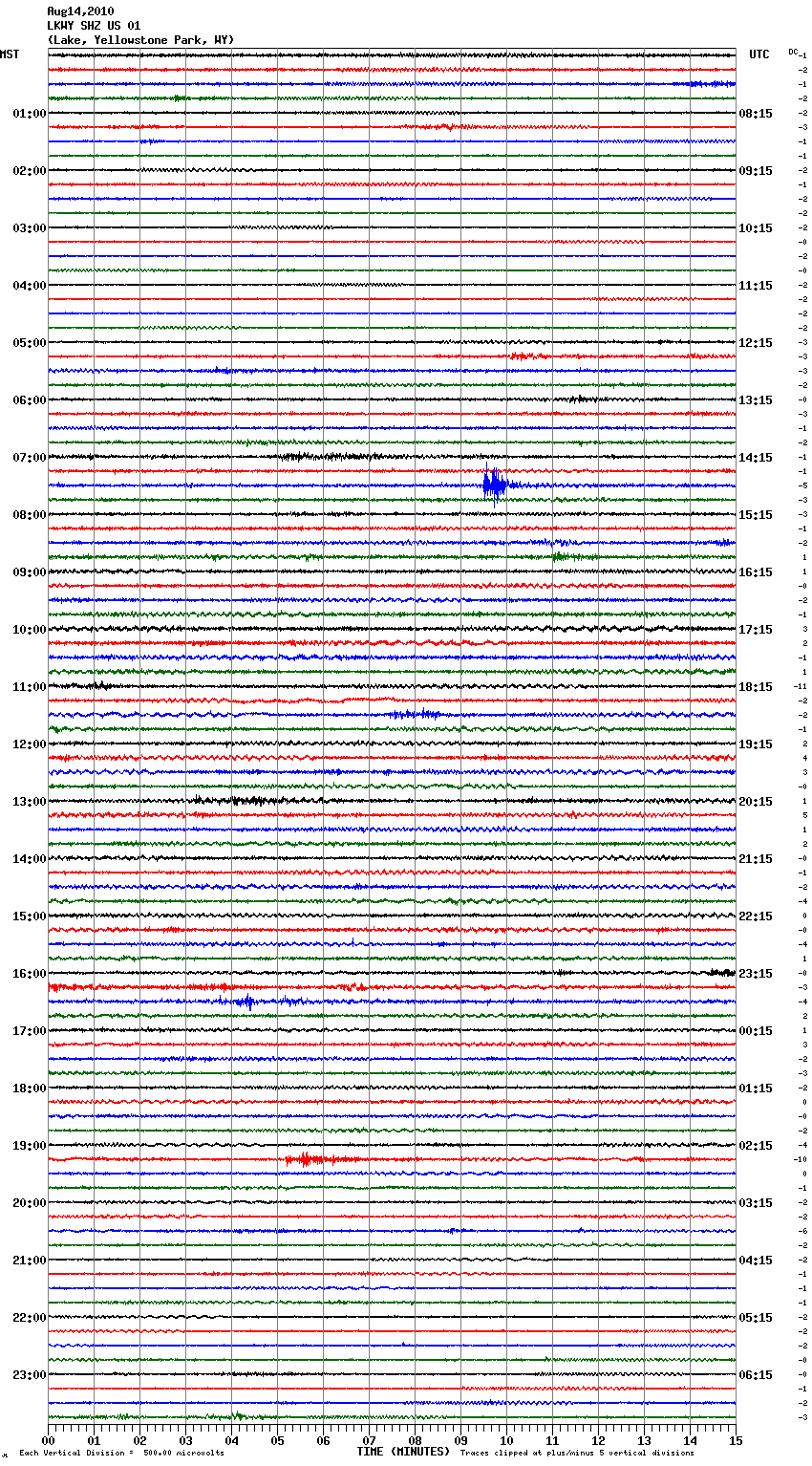Click the date label Aug14,2010
Viewport: 812px width, 1466px height.
(80, 11)
